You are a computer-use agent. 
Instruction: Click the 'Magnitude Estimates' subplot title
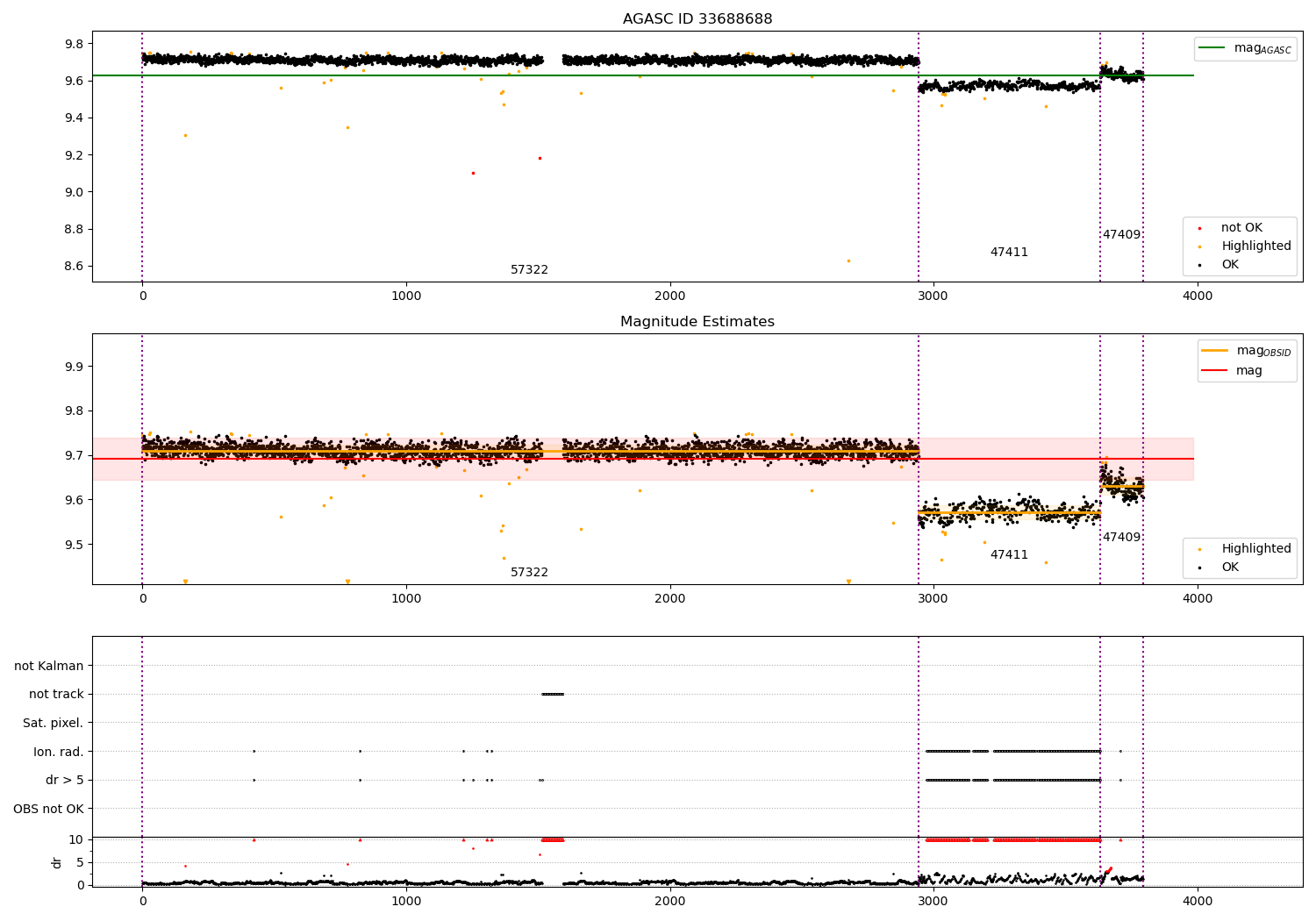click(x=697, y=322)
